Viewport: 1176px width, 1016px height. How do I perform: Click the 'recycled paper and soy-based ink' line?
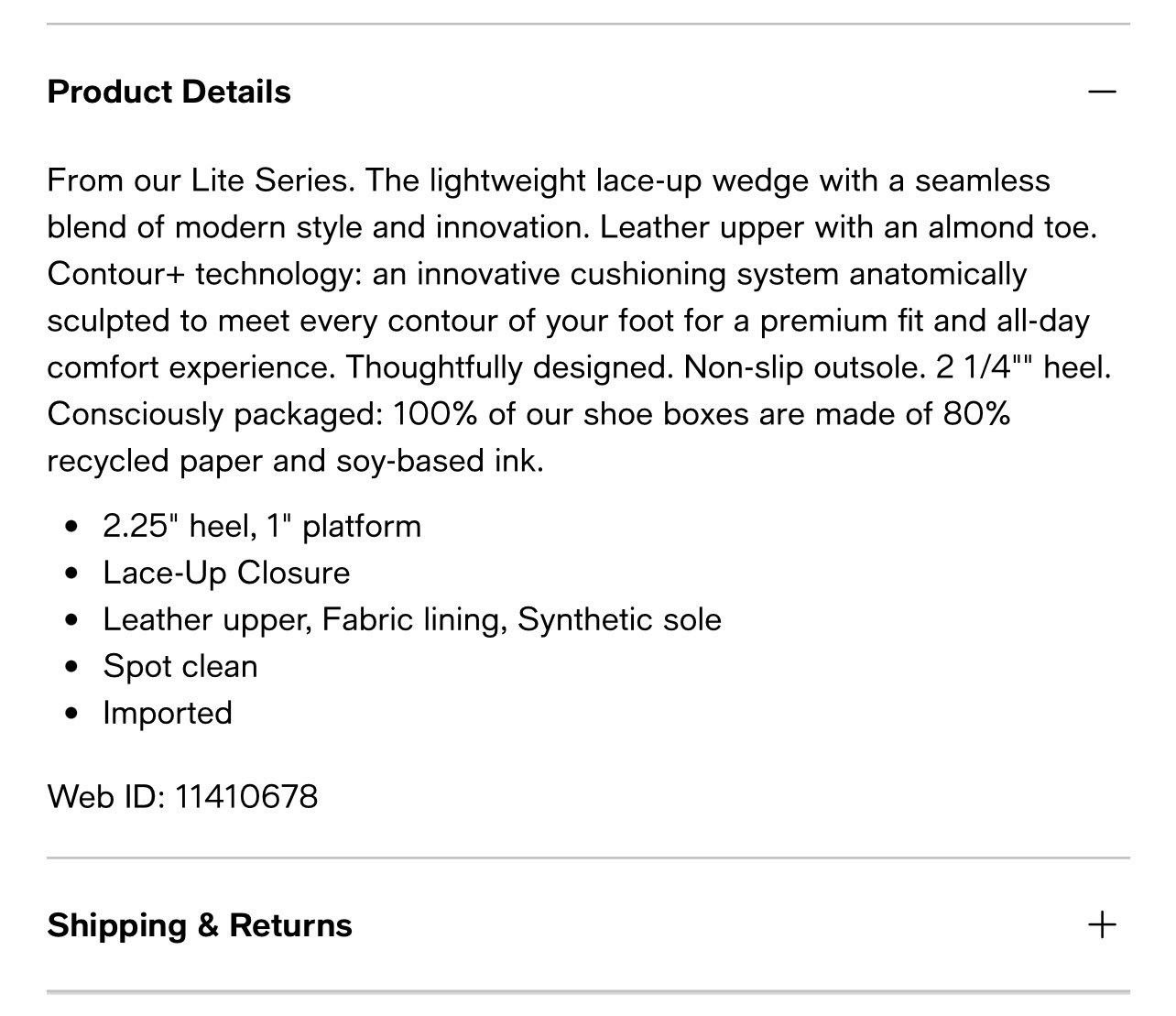295,461
